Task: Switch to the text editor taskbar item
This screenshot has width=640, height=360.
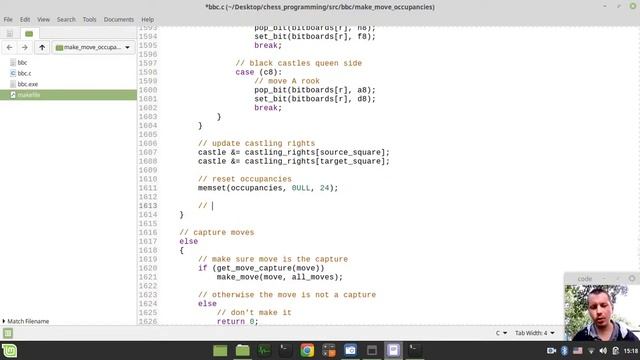Action: tap(393, 351)
